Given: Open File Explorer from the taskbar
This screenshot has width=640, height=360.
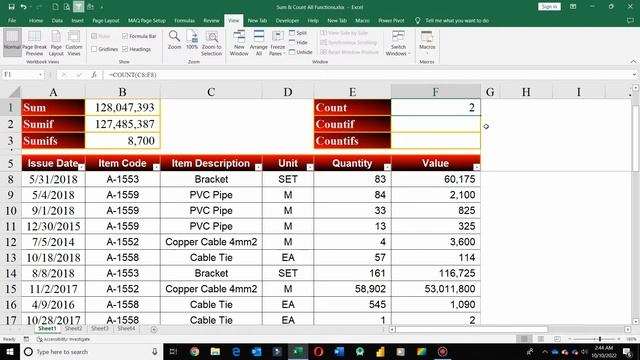Looking at the screenshot, I should [216, 351].
